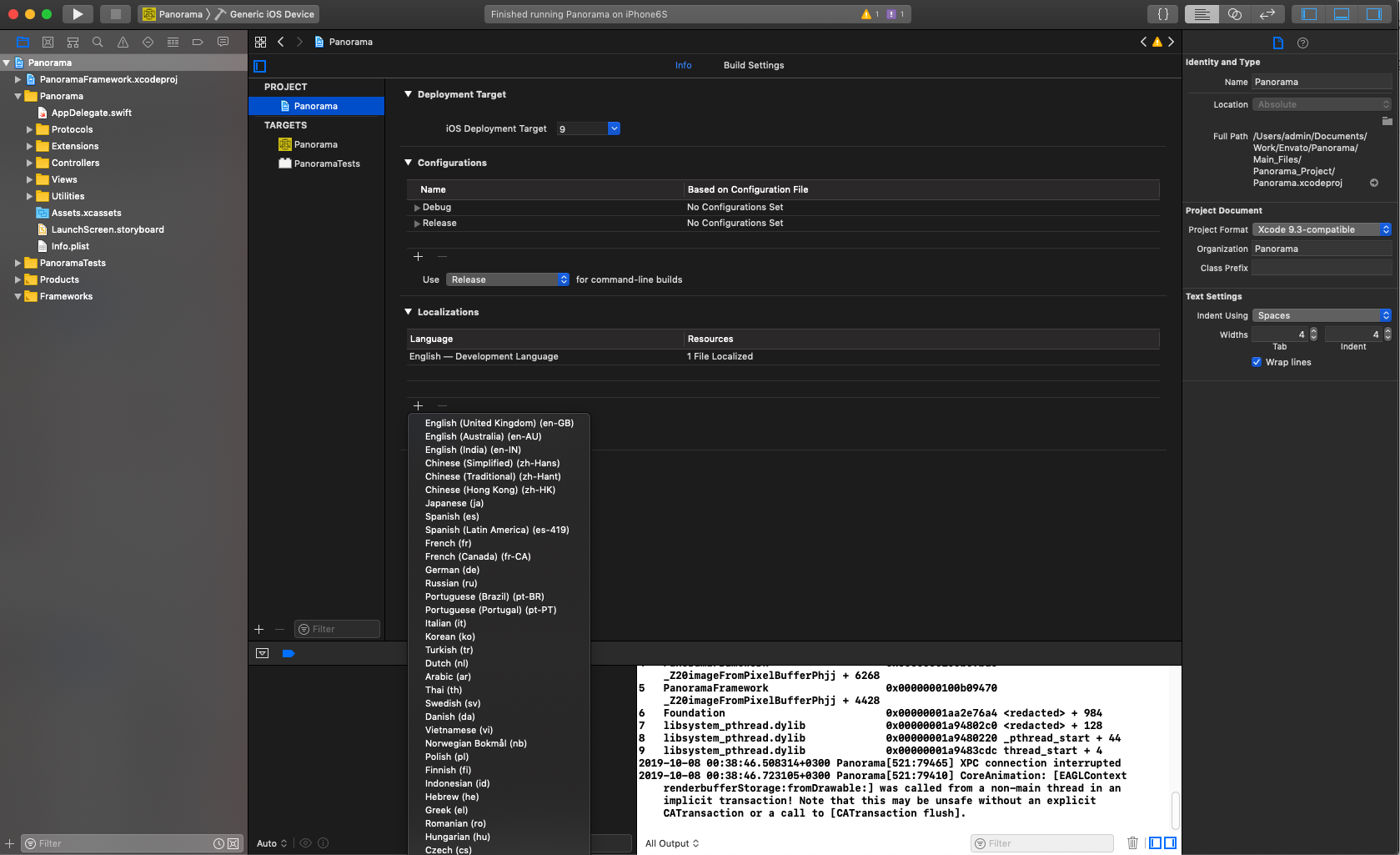This screenshot has width=1400, height=855.
Task: Hide the console pane
Action: [x=1170, y=843]
